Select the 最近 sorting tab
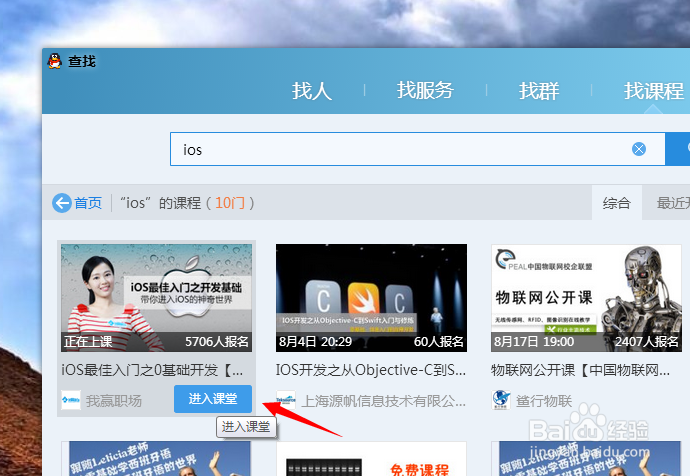 666,203
